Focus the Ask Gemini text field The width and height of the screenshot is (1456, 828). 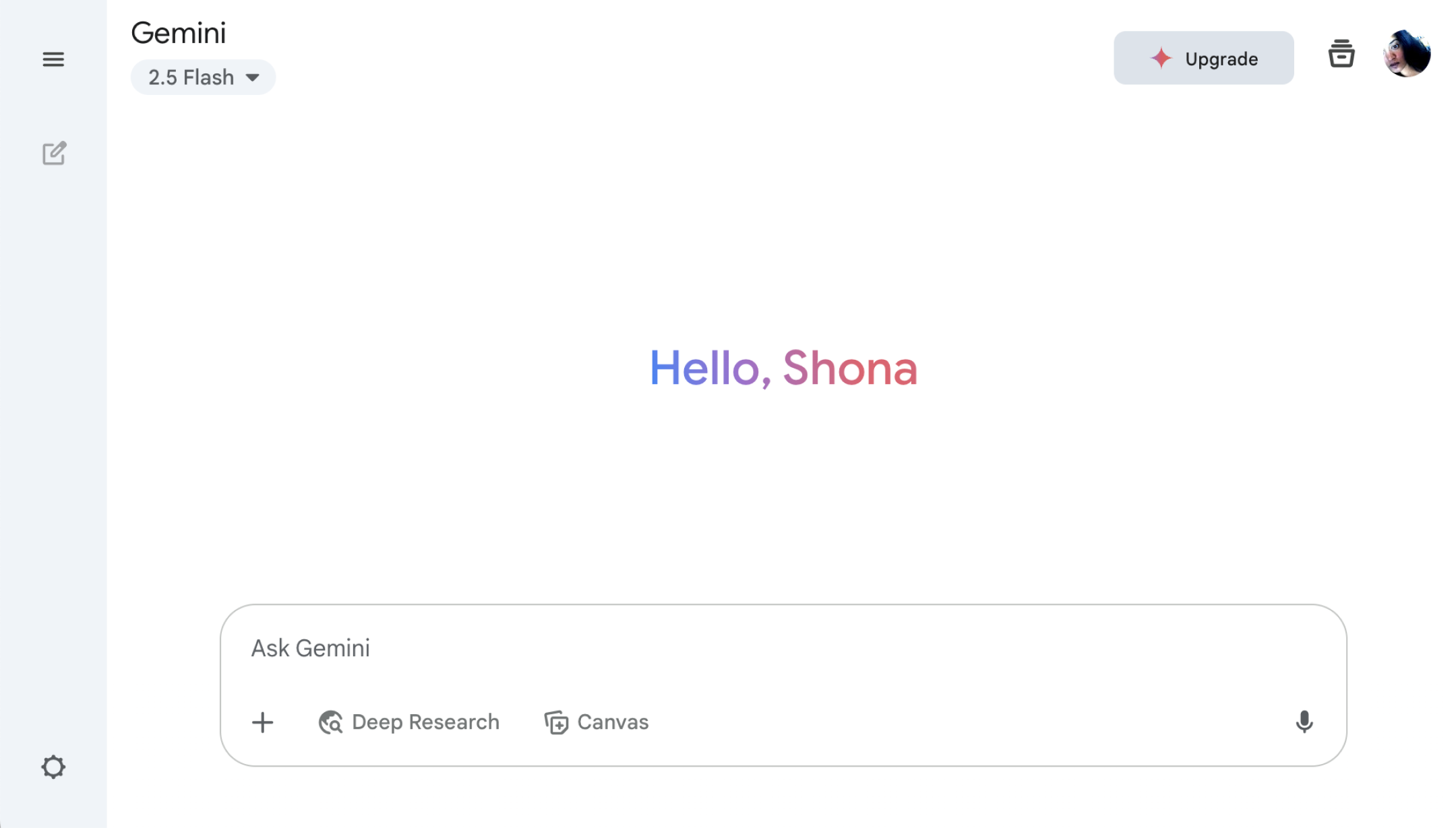point(741,648)
